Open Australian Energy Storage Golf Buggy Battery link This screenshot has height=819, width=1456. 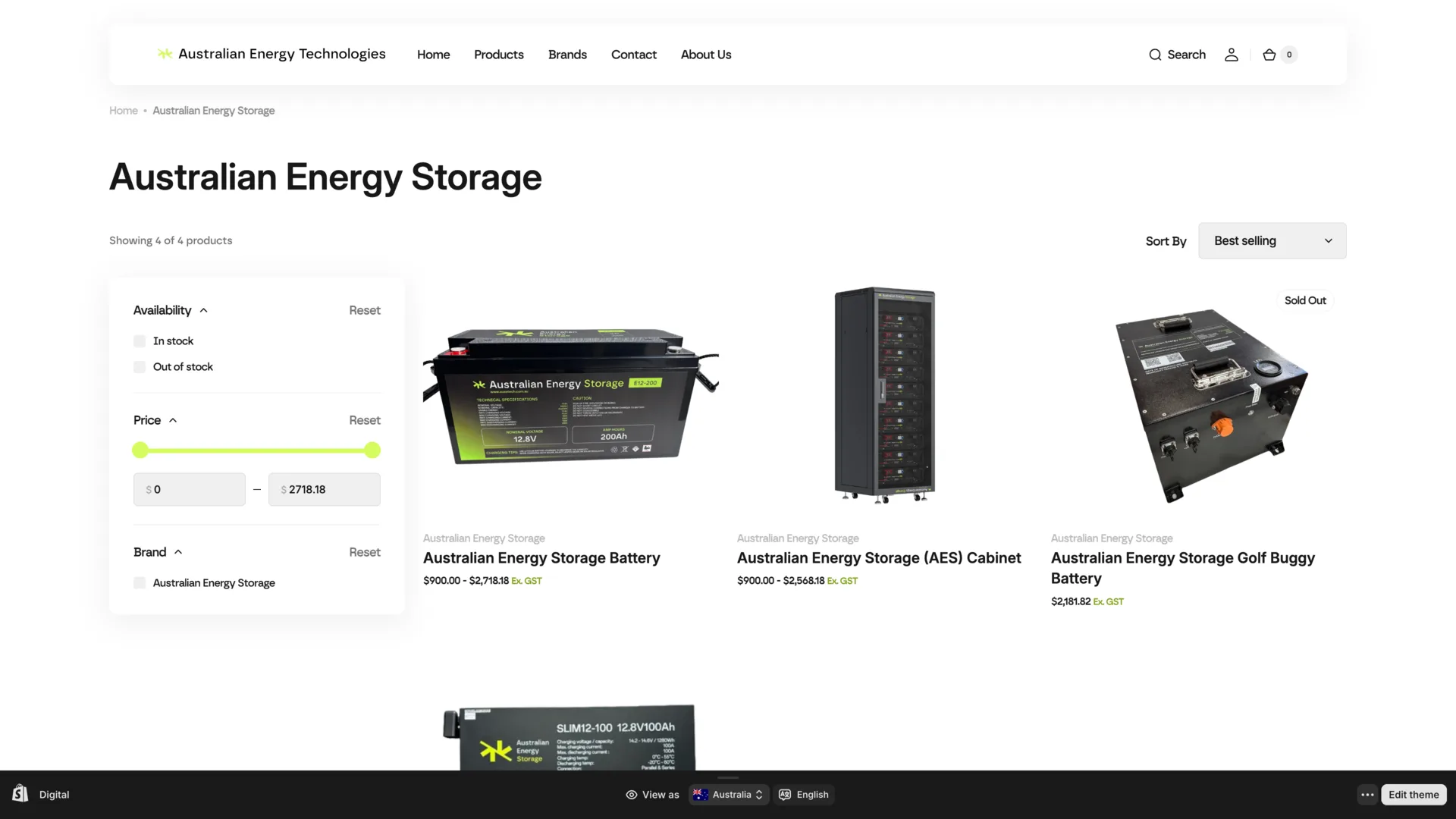[x=1183, y=568]
